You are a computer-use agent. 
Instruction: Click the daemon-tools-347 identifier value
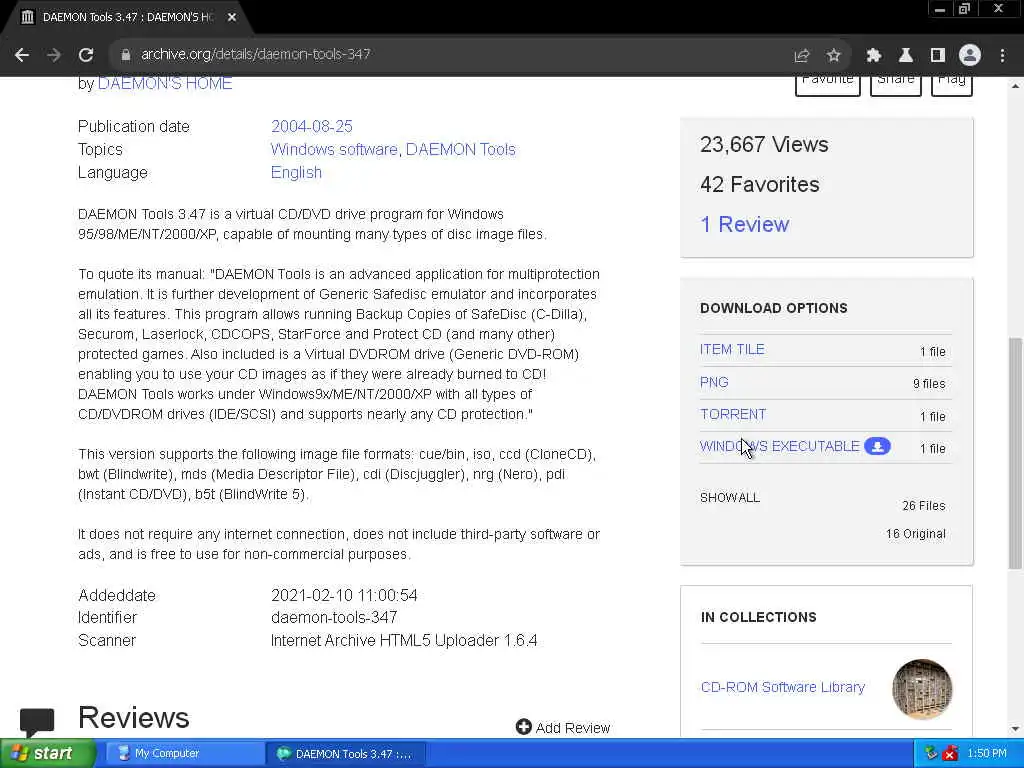click(x=334, y=617)
